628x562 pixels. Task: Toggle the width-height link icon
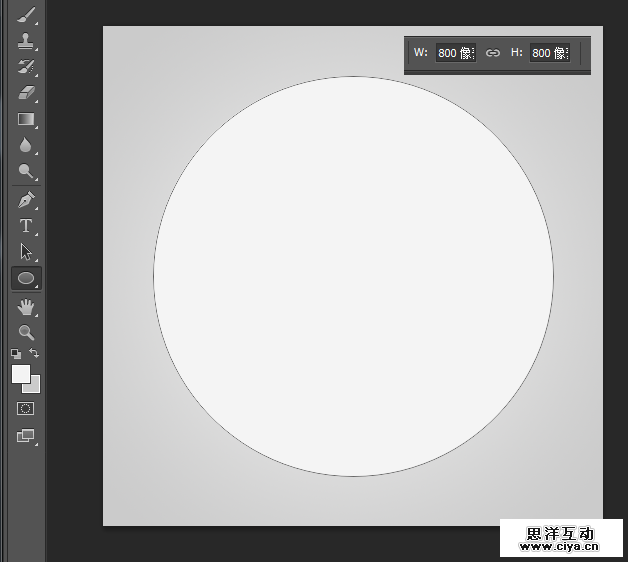492,53
